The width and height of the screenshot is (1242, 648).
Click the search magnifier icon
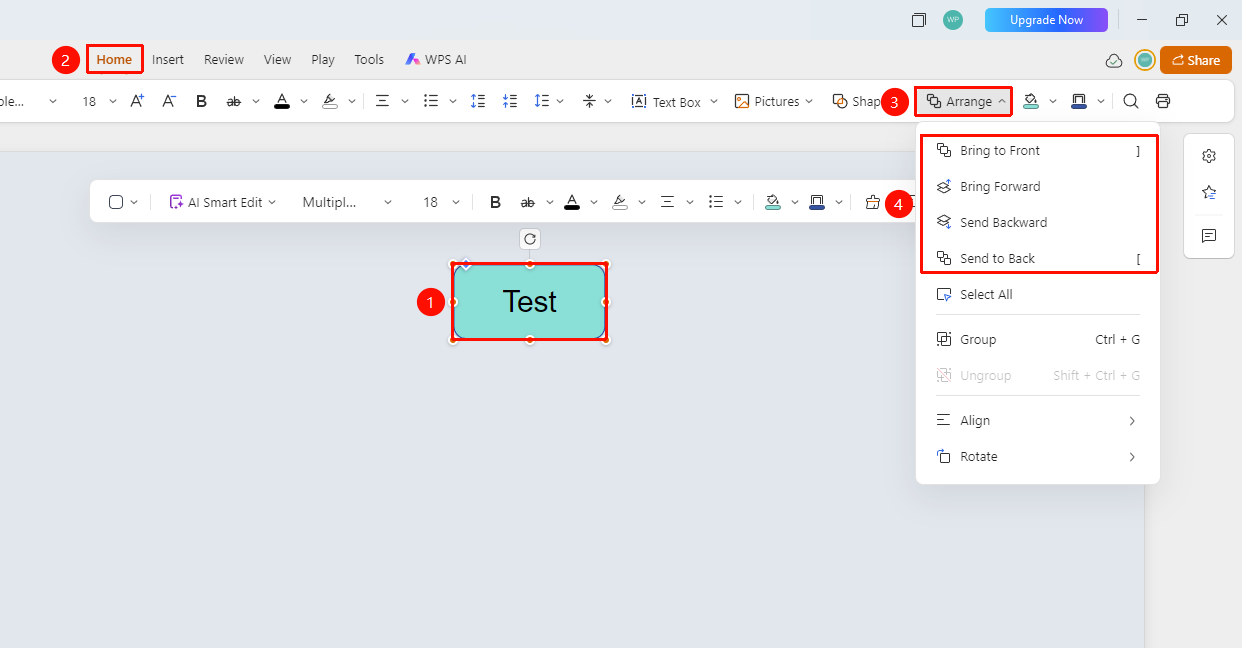coord(1131,101)
